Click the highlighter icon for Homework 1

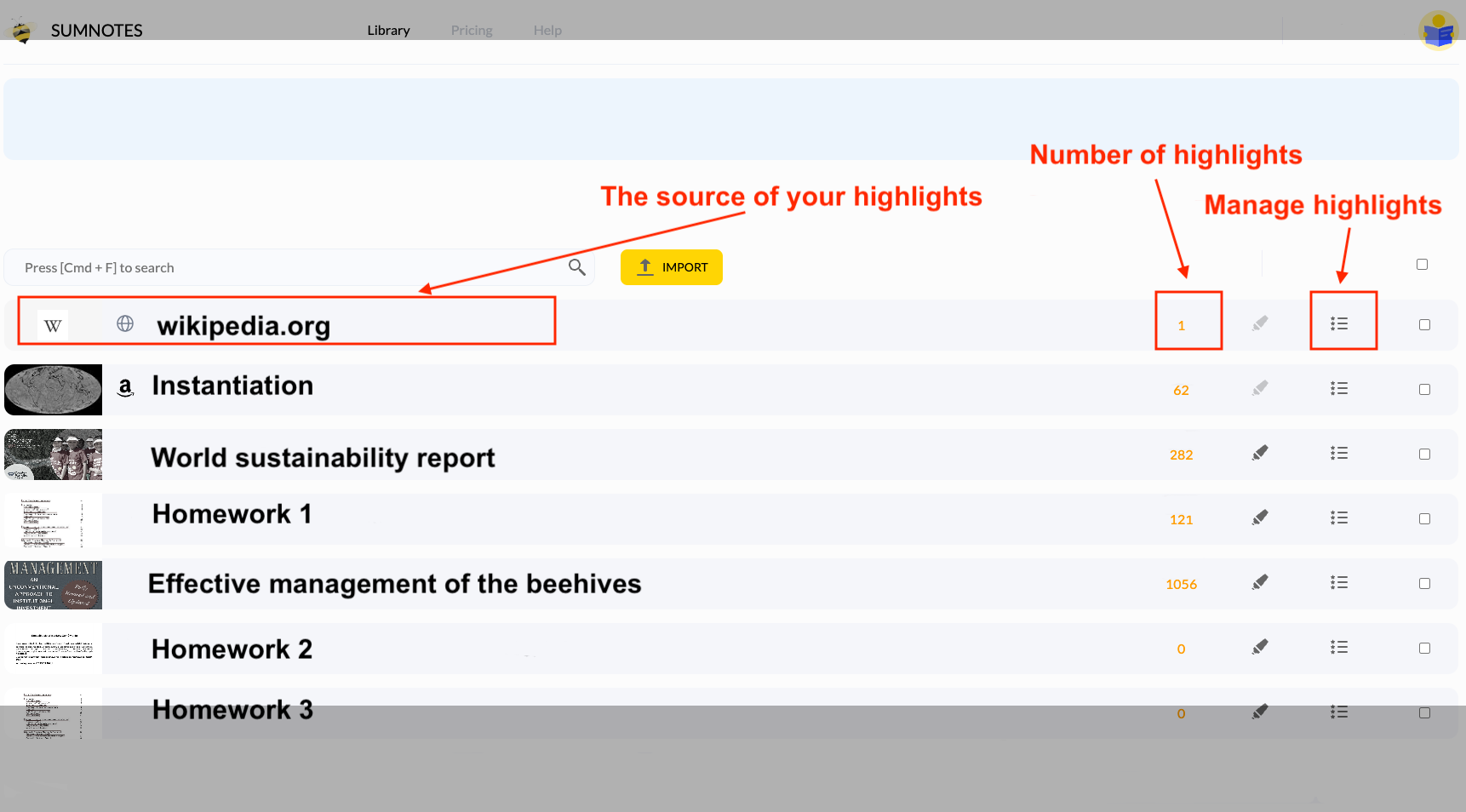pos(1260,518)
